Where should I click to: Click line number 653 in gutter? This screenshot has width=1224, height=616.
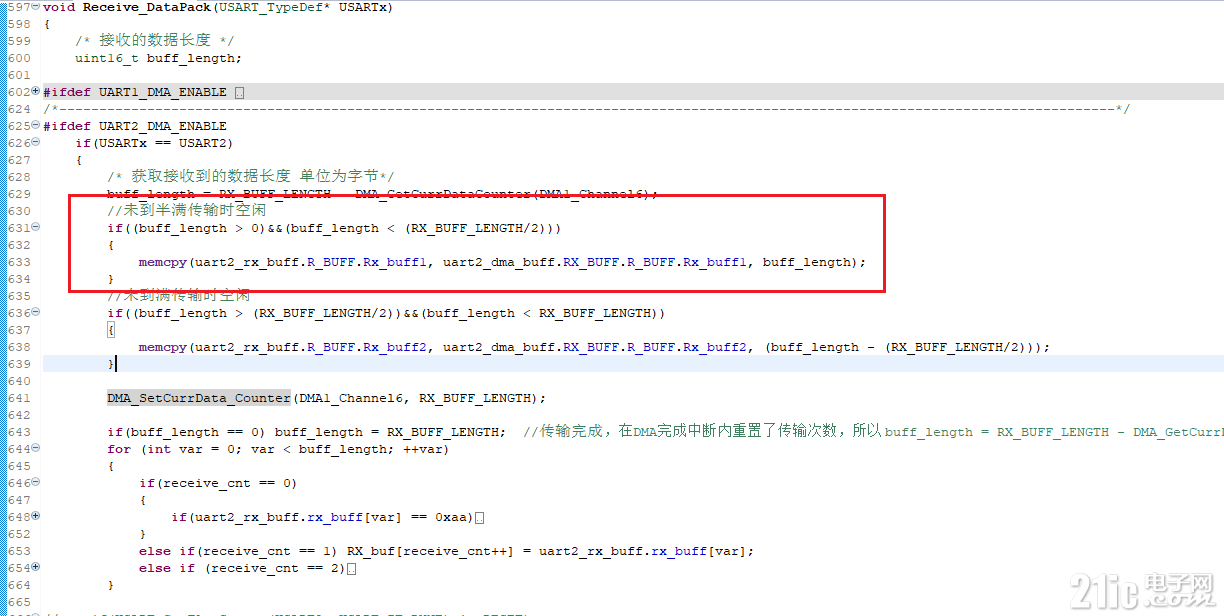(18, 551)
